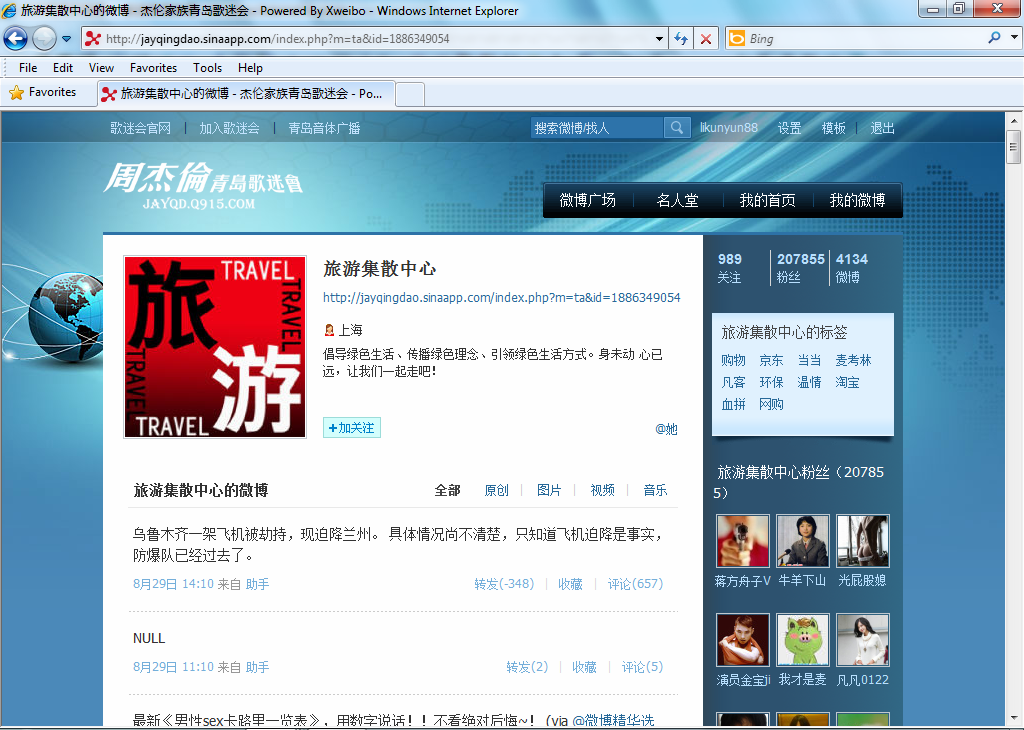Viewport: 1024px width, 730px height.
Task: Click the Refresh page icon
Action: (680, 39)
